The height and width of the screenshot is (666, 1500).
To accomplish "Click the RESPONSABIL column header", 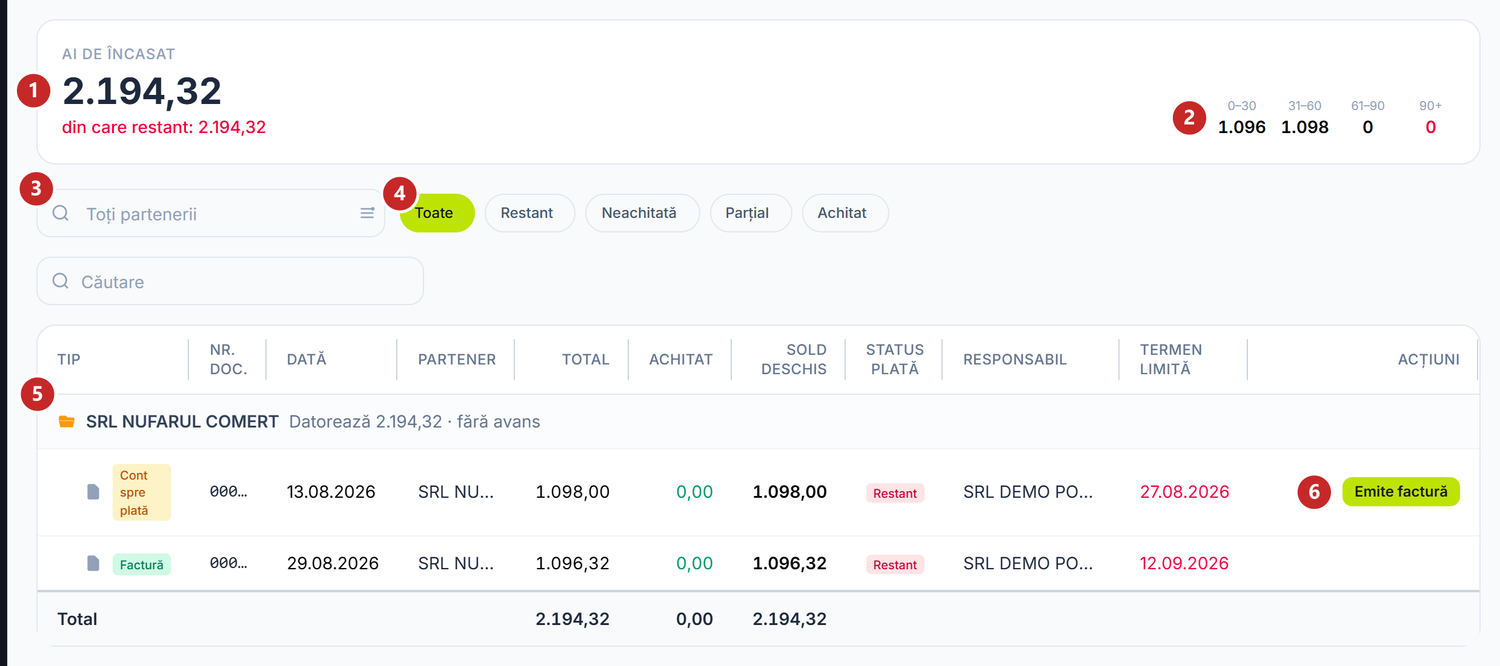I will [x=1015, y=359].
